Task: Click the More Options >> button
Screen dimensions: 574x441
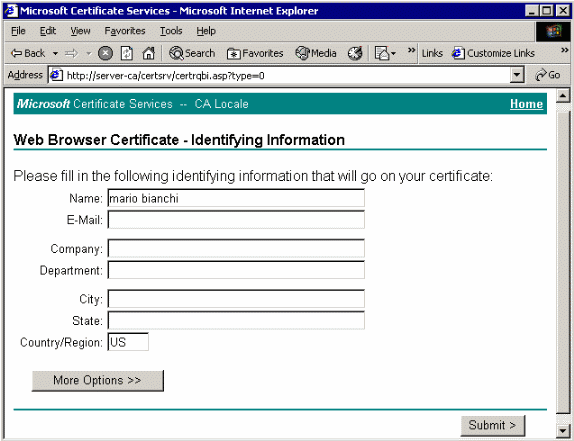Action: (x=97, y=381)
